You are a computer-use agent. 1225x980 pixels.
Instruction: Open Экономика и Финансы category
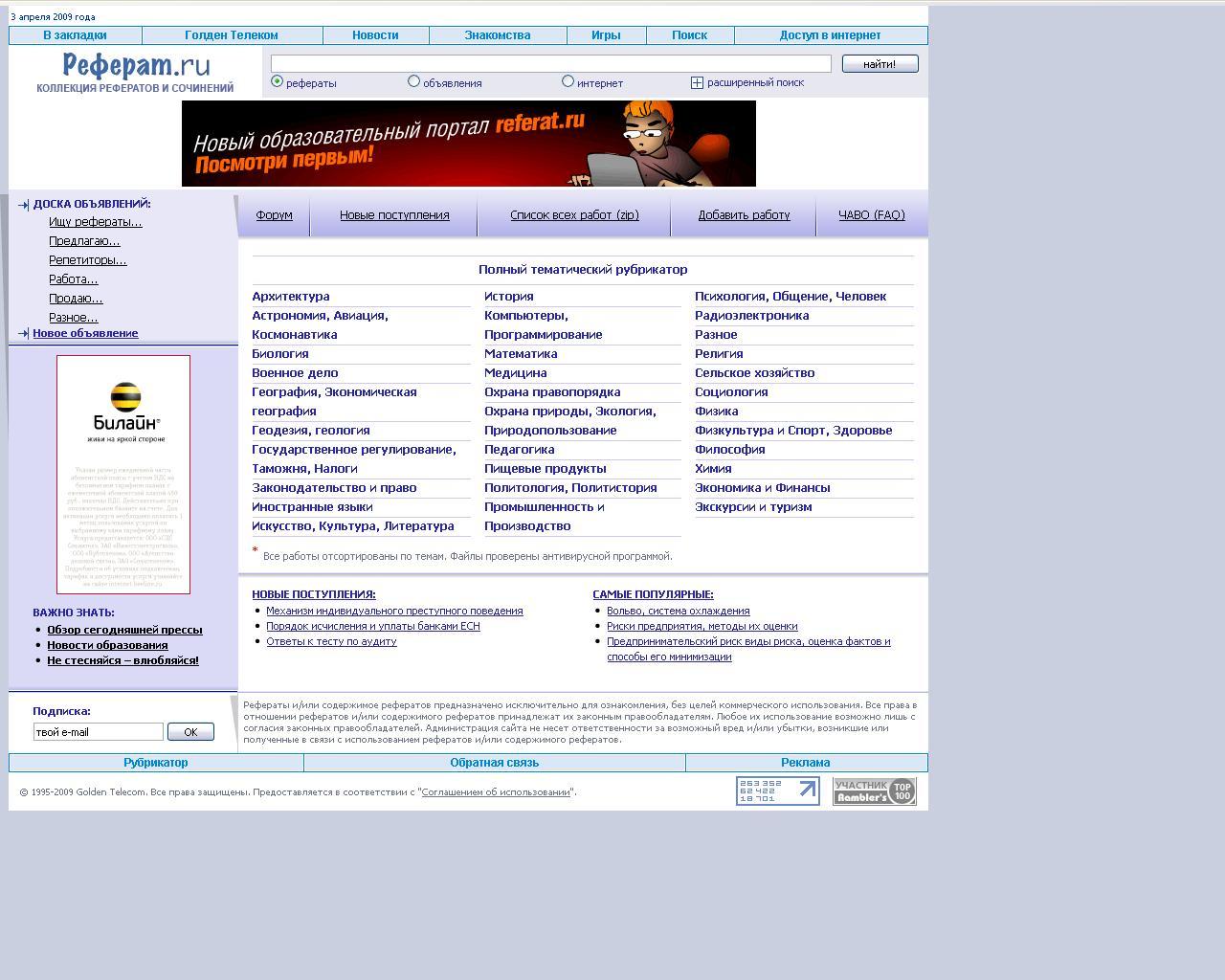coord(763,488)
